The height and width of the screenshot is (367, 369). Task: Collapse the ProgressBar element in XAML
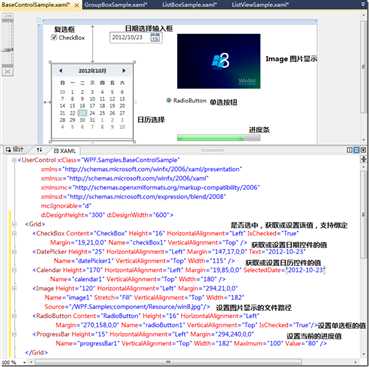(14, 334)
